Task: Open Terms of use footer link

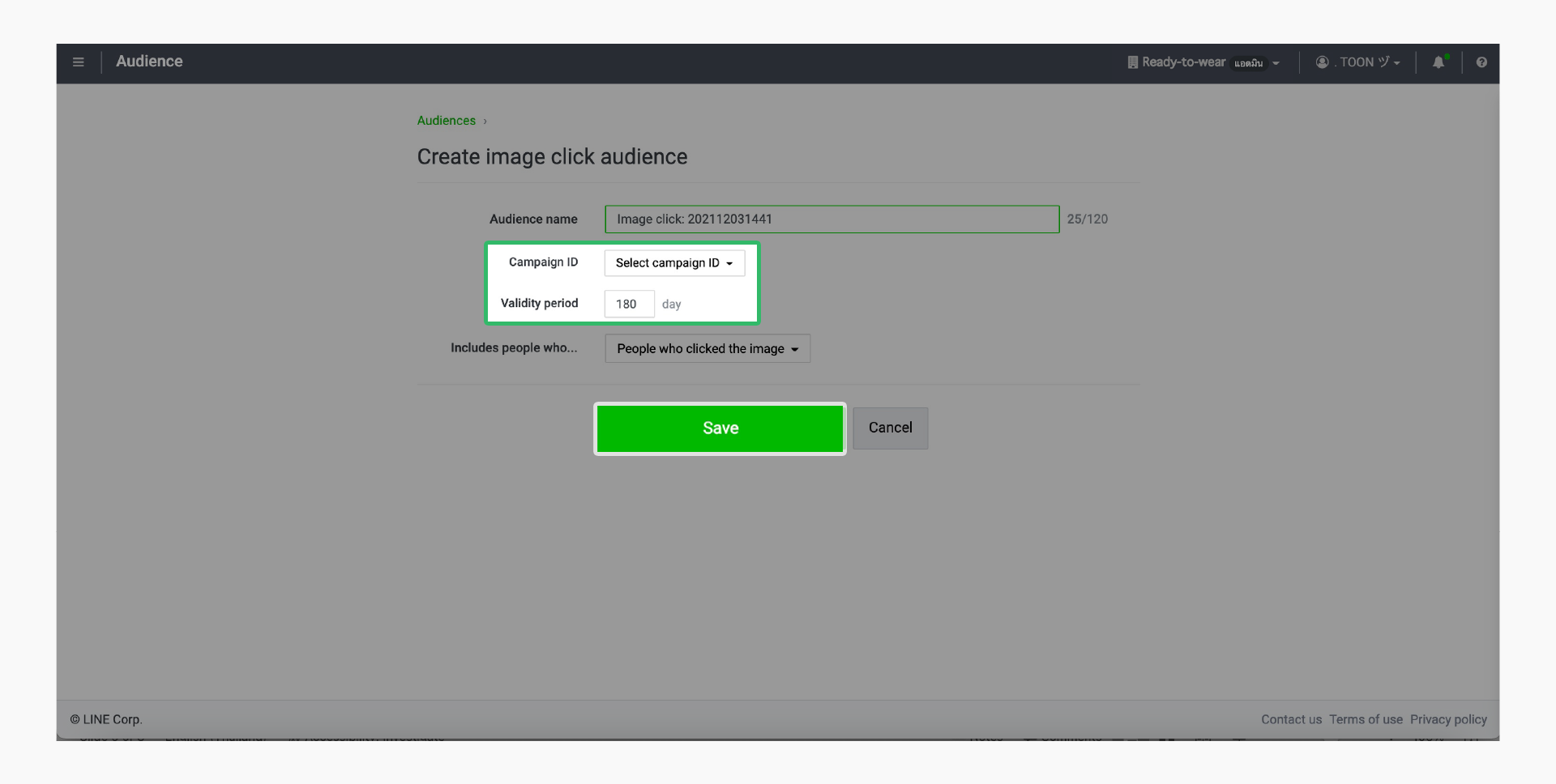Action: tap(1366, 720)
